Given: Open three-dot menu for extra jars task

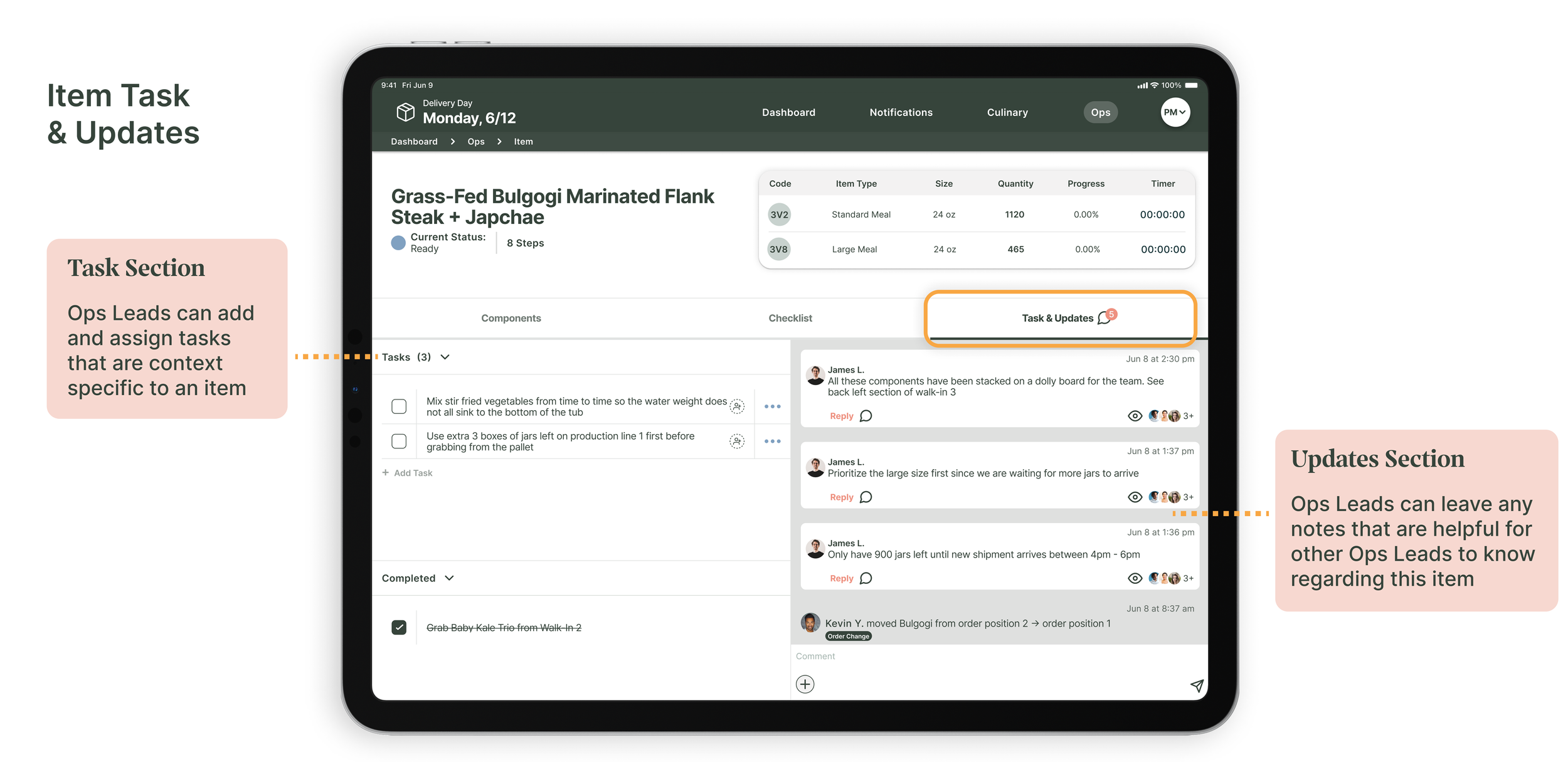Looking at the screenshot, I should pos(772,442).
